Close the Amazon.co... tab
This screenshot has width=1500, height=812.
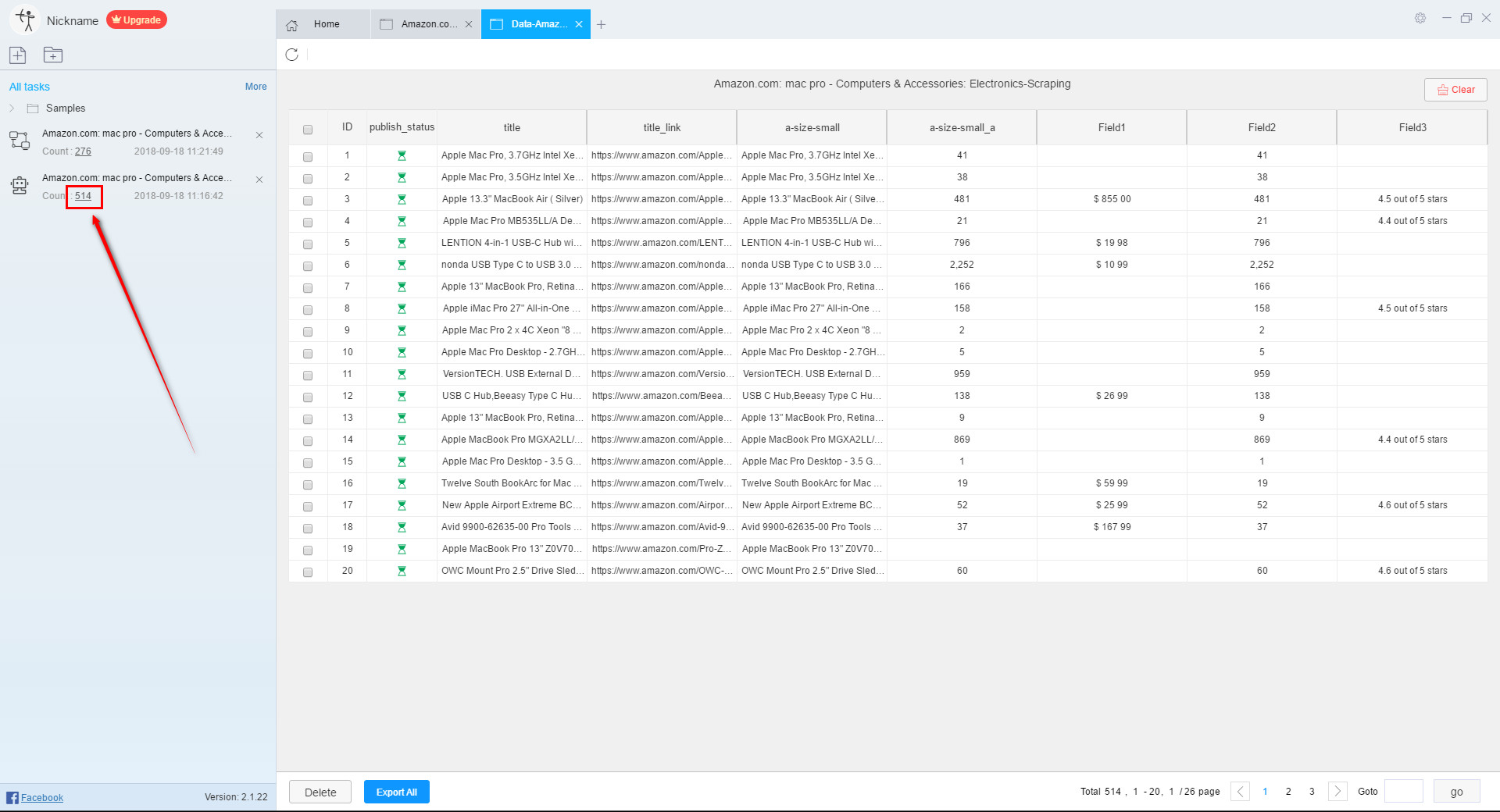coord(469,24)
